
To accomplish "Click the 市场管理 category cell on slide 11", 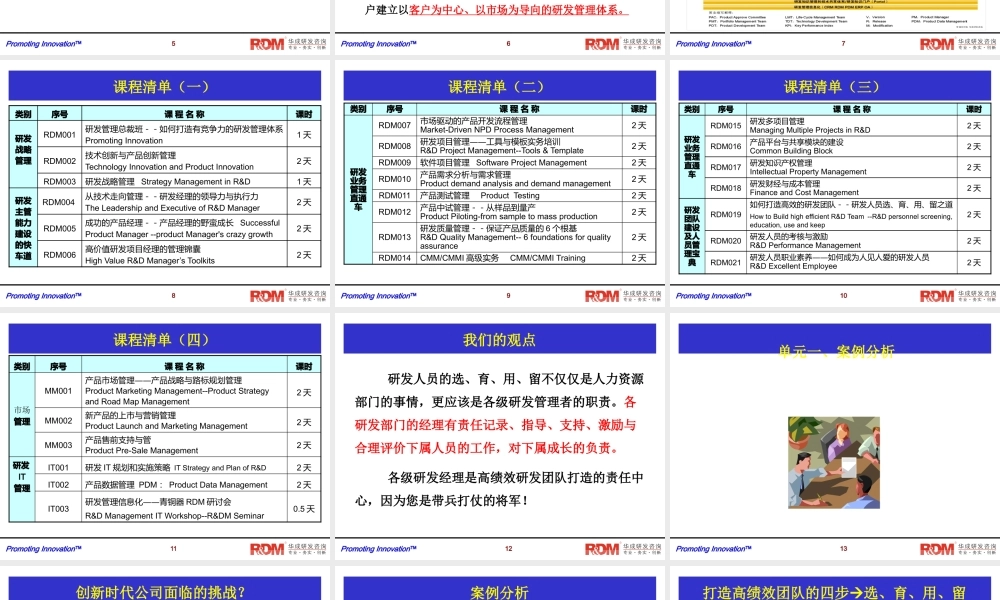I will point(22,416).
